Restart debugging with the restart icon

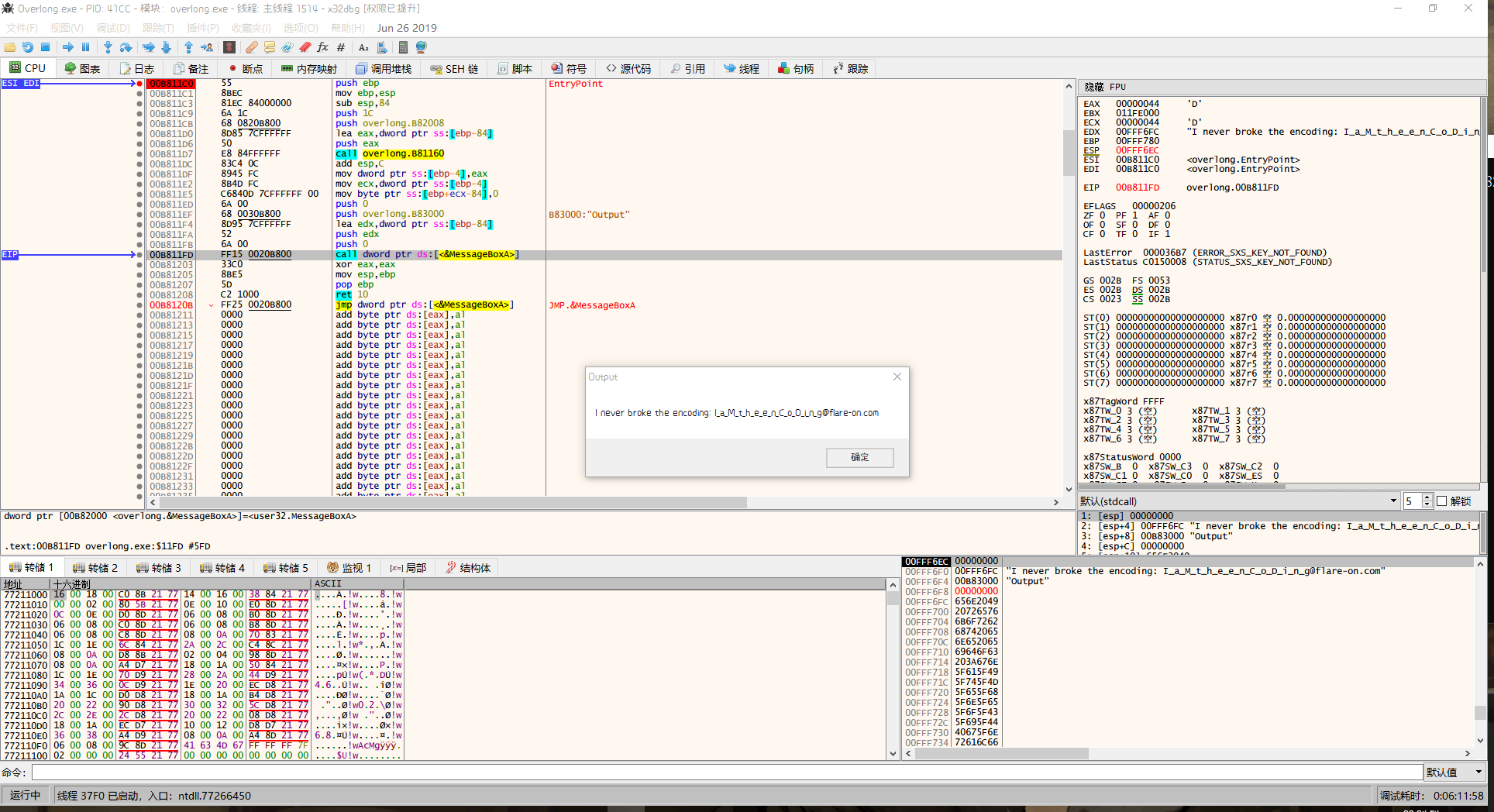[x=29, y=47]
